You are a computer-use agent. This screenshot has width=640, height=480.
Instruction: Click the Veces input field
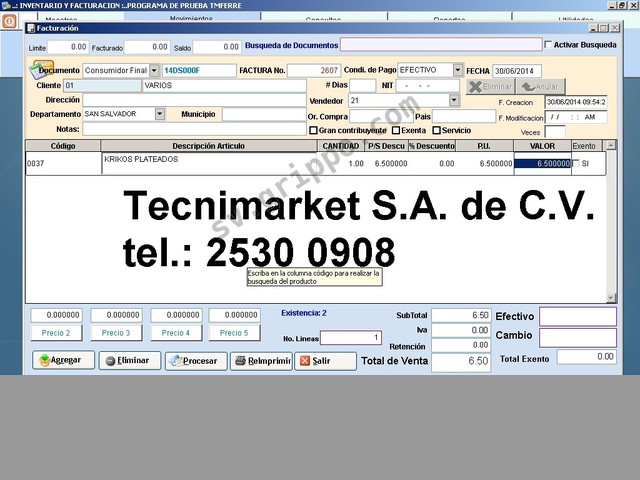click(x=555, y=132)
